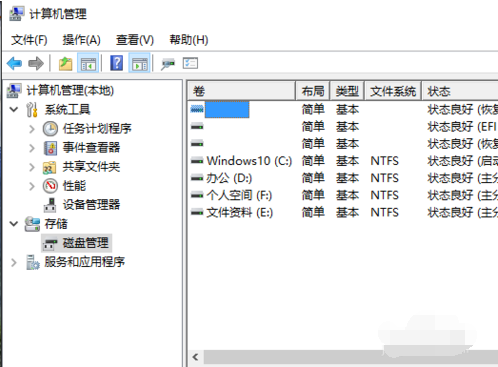Screen dimensions: 498x367
Task: Open the 帮助(H) menu
Action: point(189,40)
